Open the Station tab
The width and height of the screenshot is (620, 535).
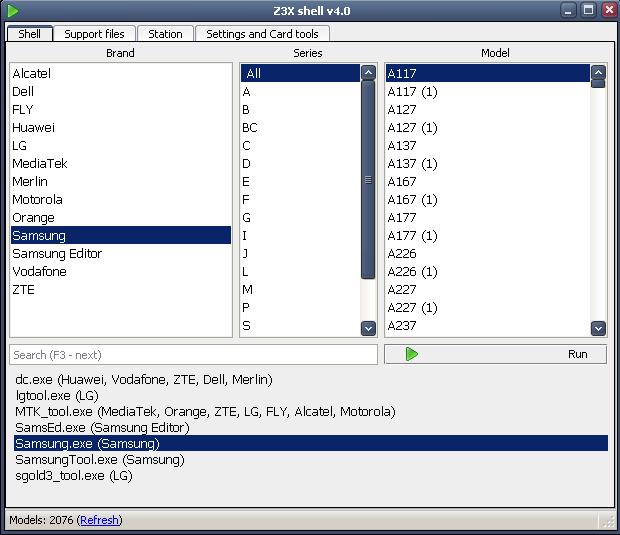coord(165,34)
